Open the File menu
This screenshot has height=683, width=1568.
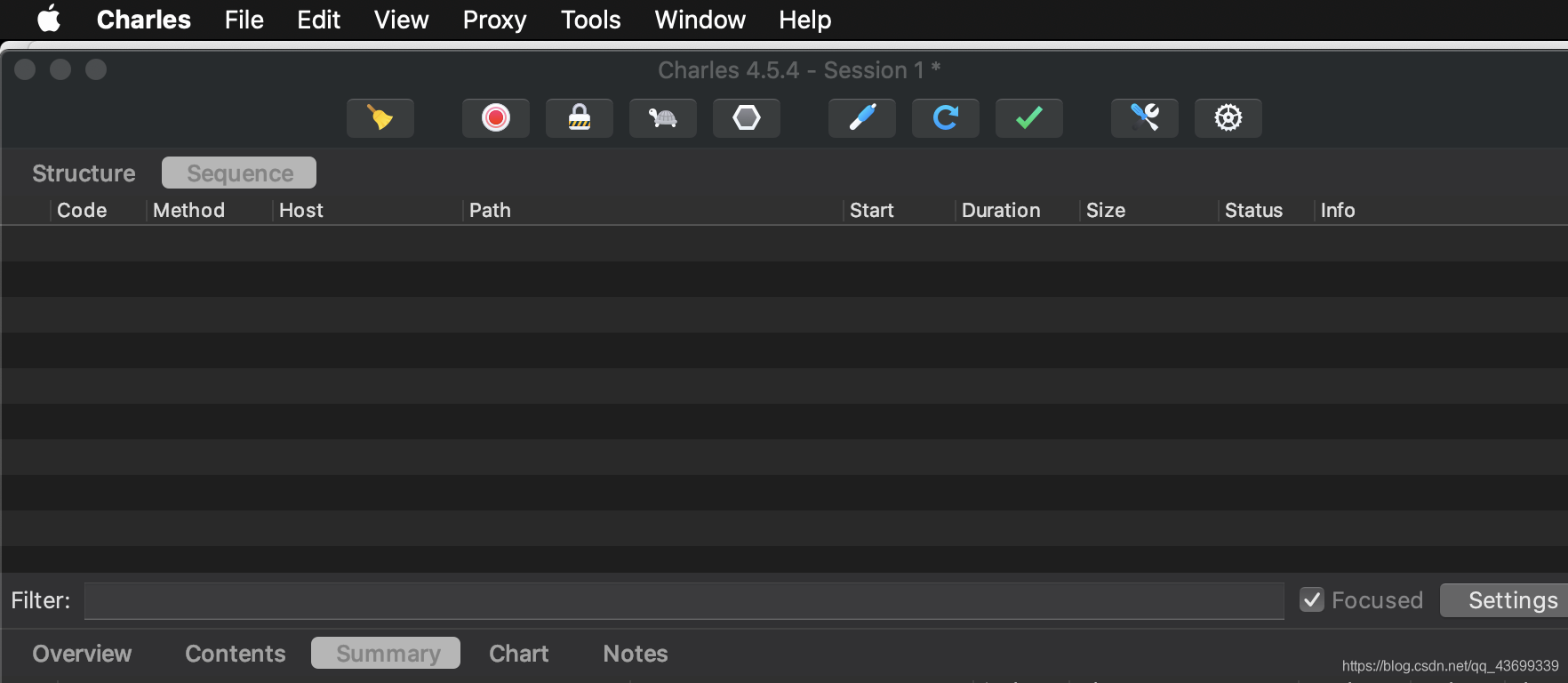pos(244,20)
